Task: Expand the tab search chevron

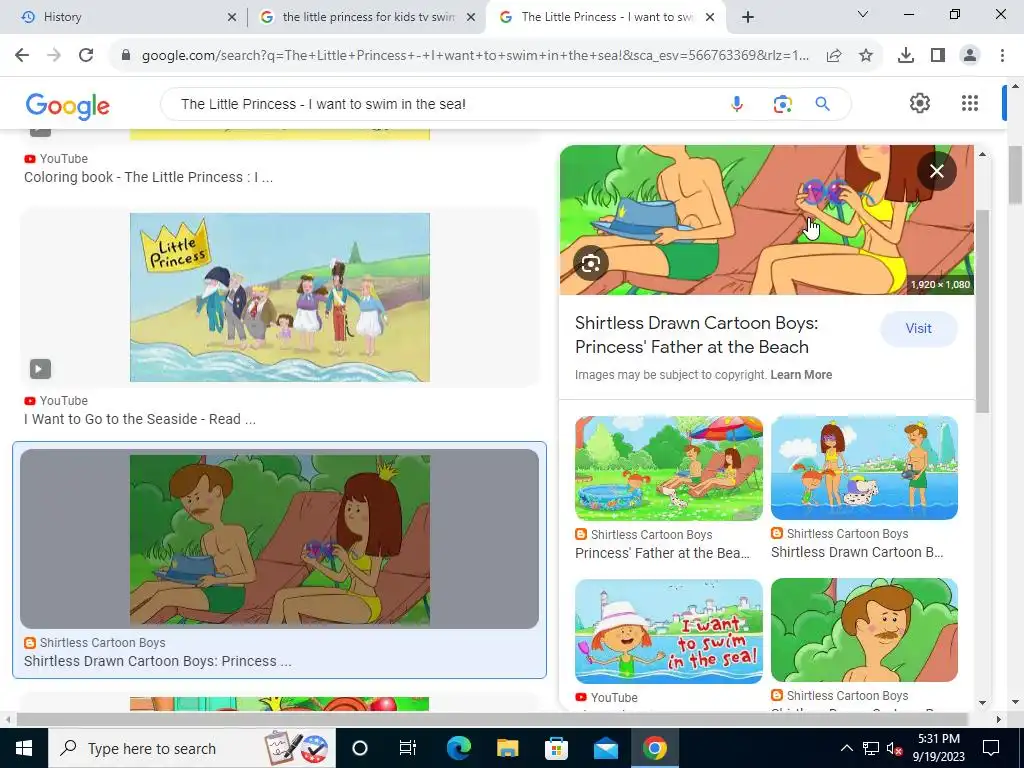Action: point(863,14)
